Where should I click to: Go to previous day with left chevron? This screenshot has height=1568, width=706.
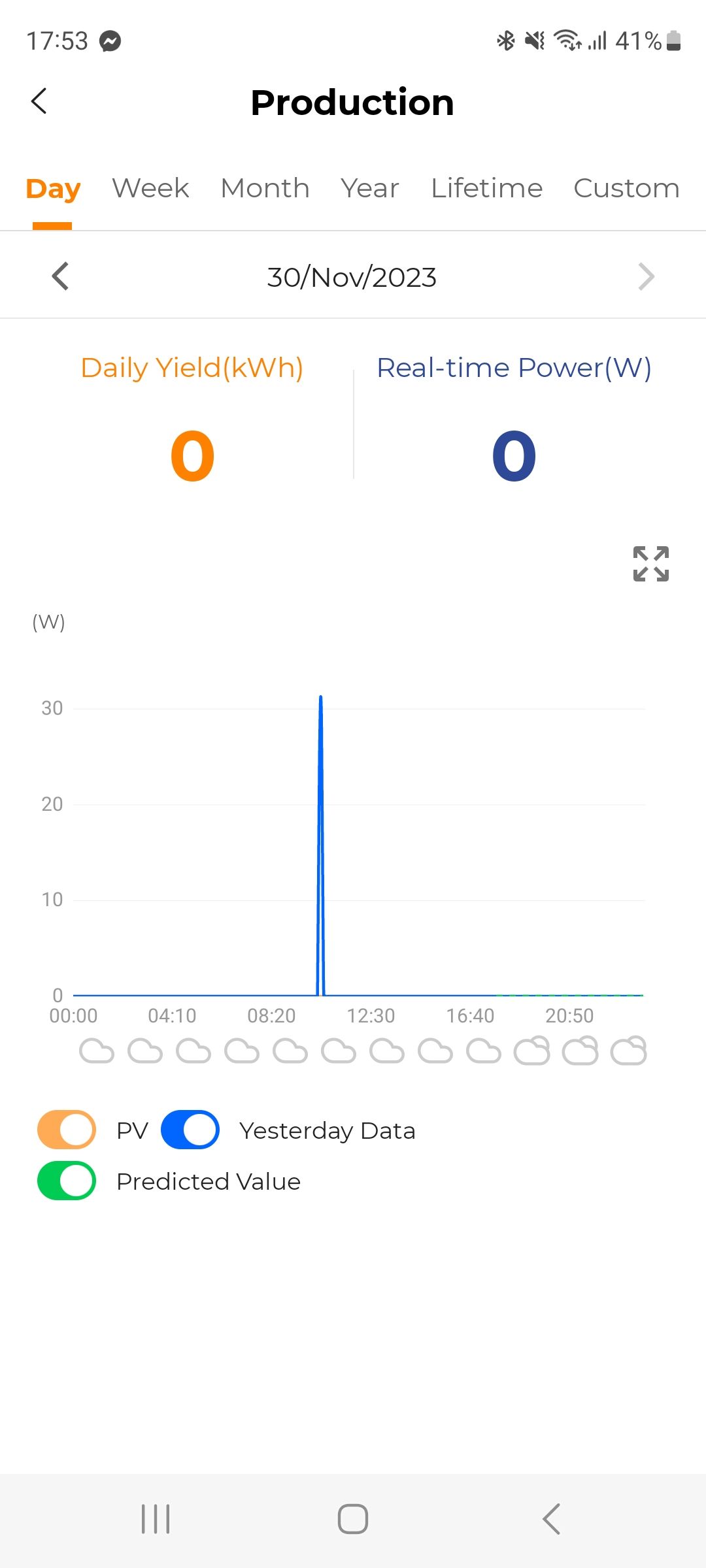point(60,276)
